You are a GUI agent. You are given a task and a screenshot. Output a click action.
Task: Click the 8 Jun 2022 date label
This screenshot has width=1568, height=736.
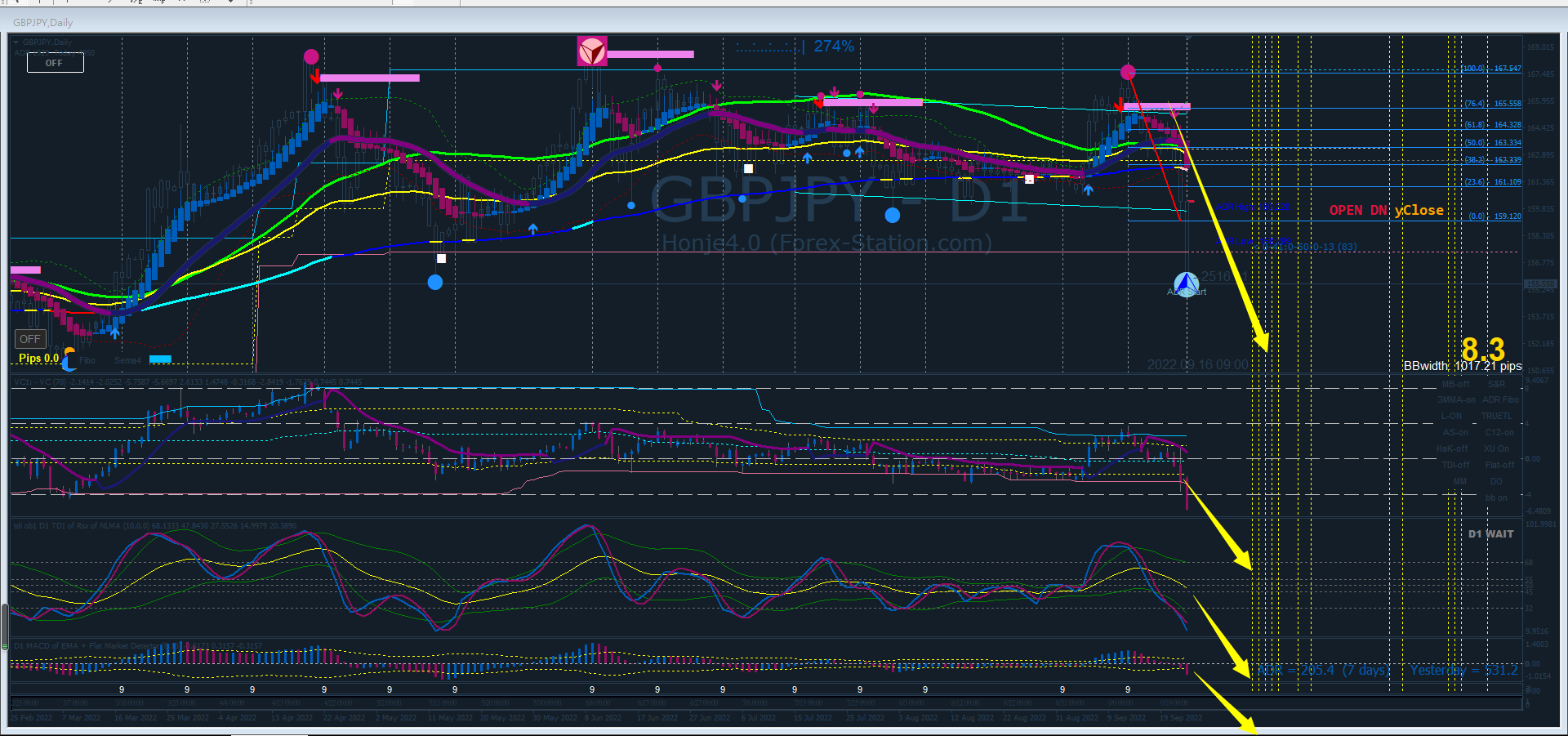[603, 718]
